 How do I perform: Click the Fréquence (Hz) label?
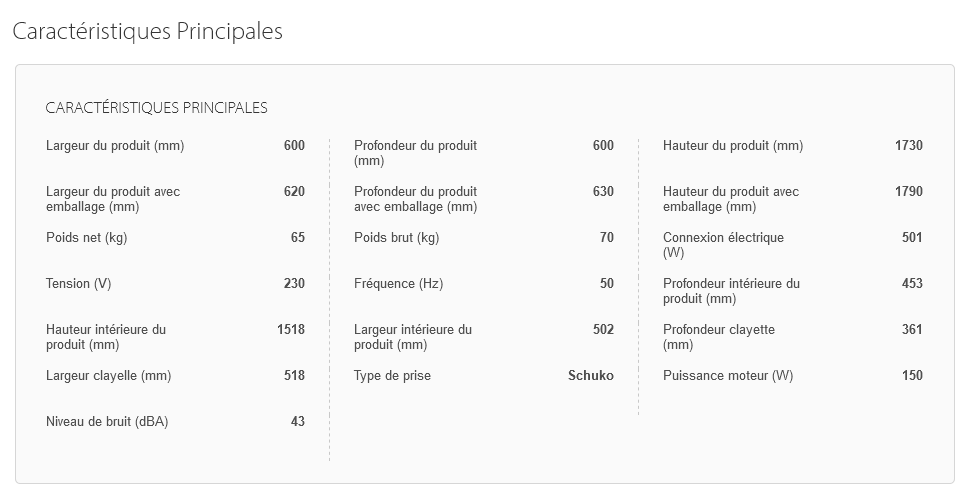[398, 284]
